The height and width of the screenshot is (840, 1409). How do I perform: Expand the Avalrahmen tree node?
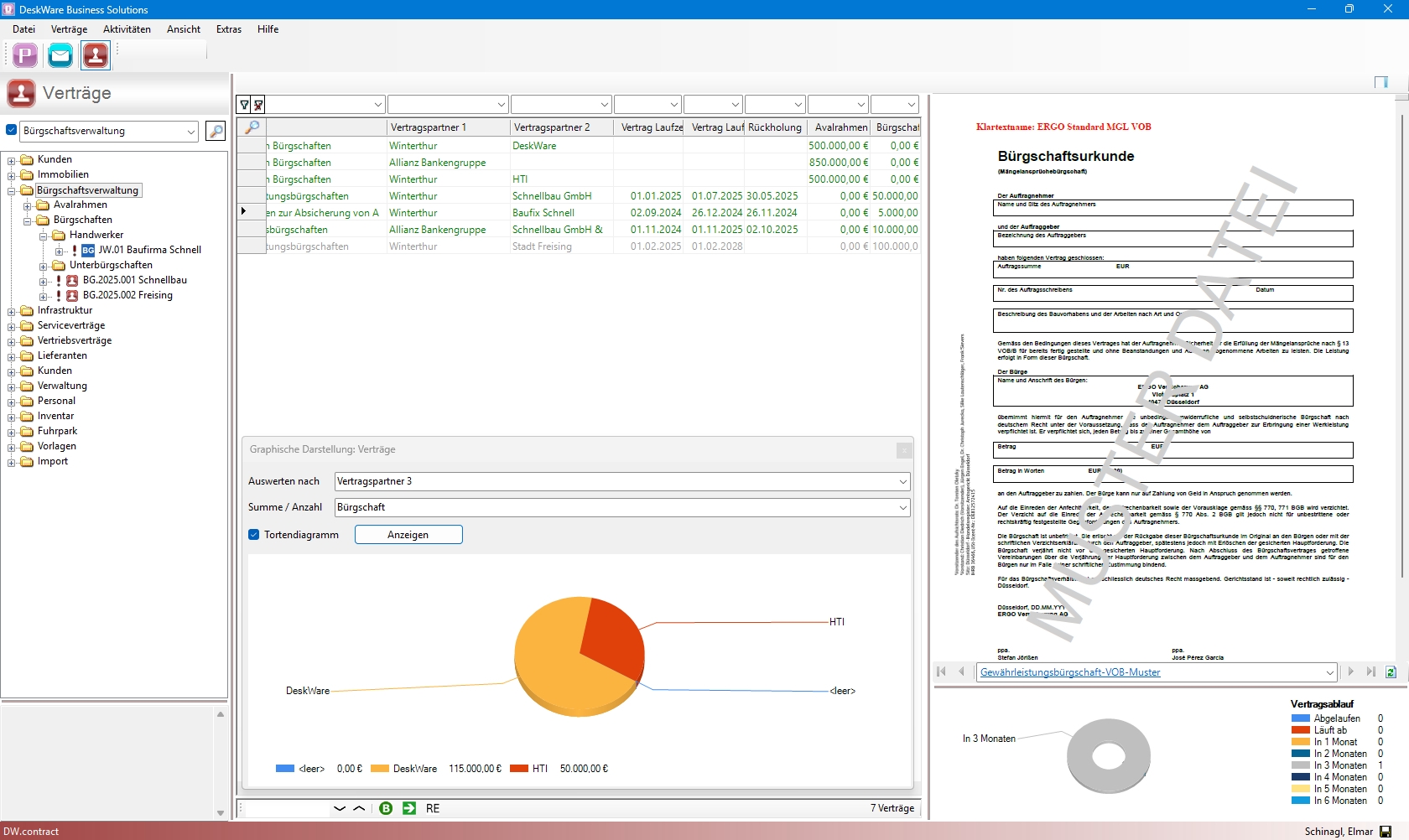click(x=28, y=205)
